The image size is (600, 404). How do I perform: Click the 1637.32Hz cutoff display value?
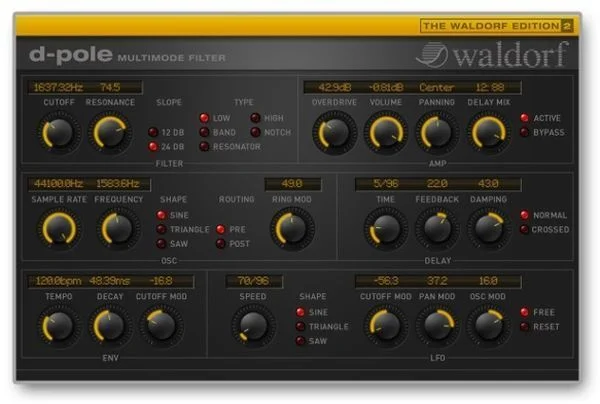click(x=58, y=87)
